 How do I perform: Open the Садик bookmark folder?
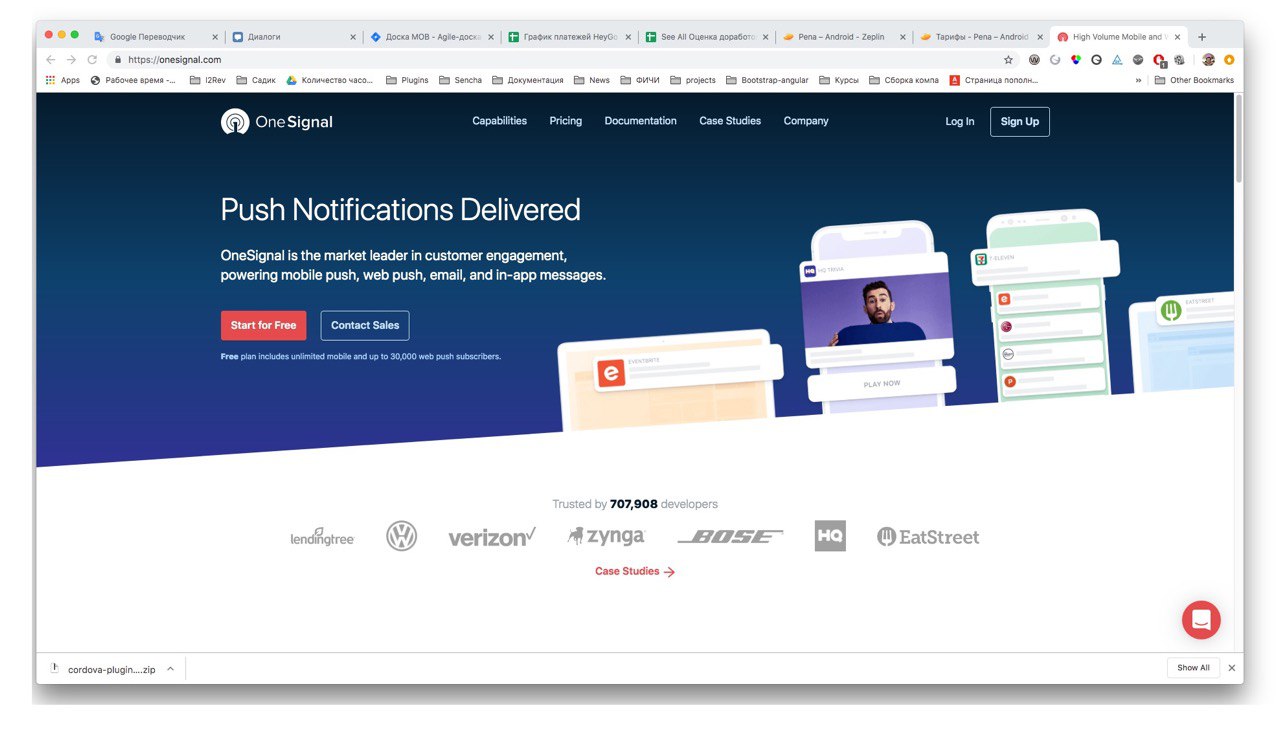[256, 80]
